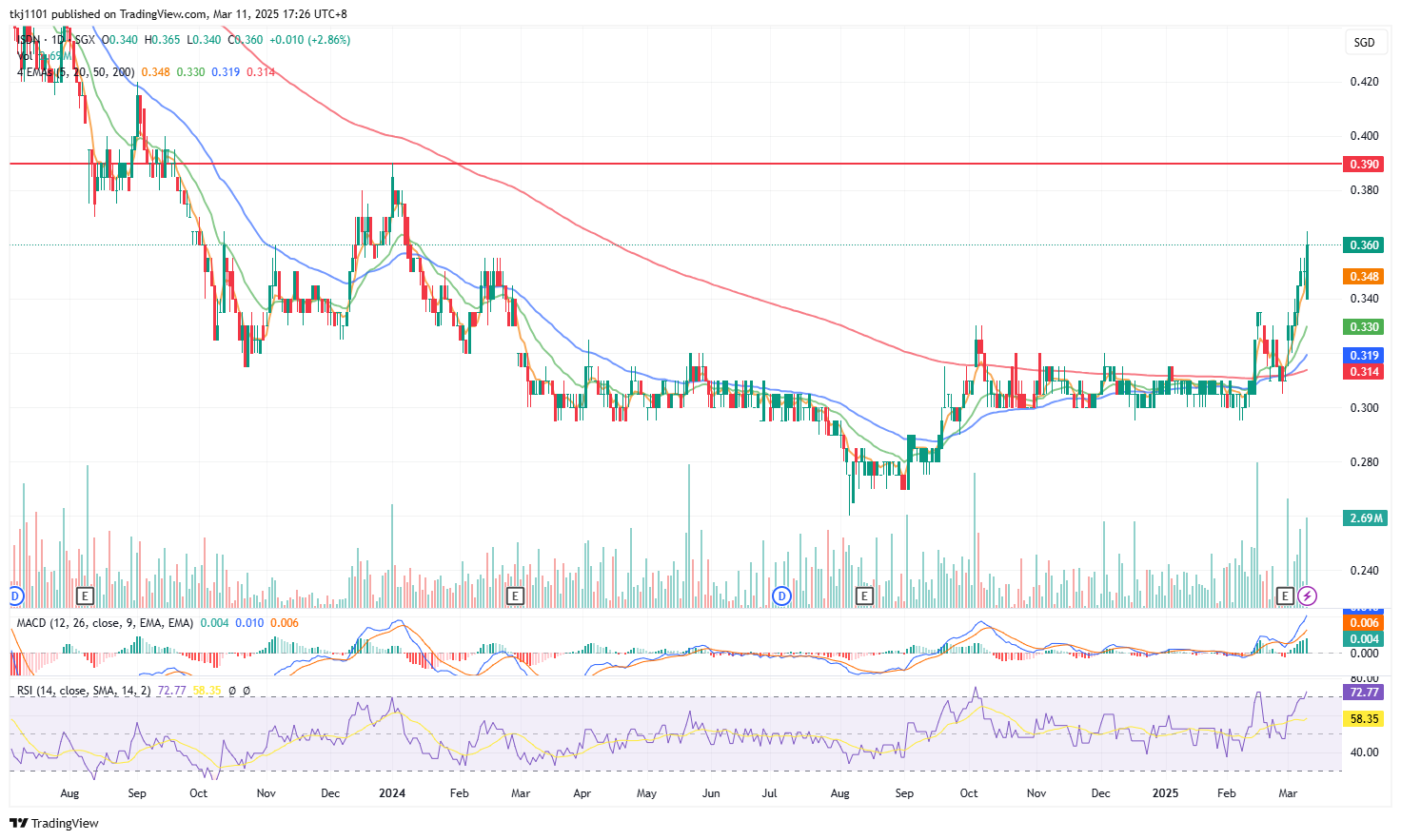Click the 0.000 MACD scale label

pyautogui.click(x=1364, y=654)
